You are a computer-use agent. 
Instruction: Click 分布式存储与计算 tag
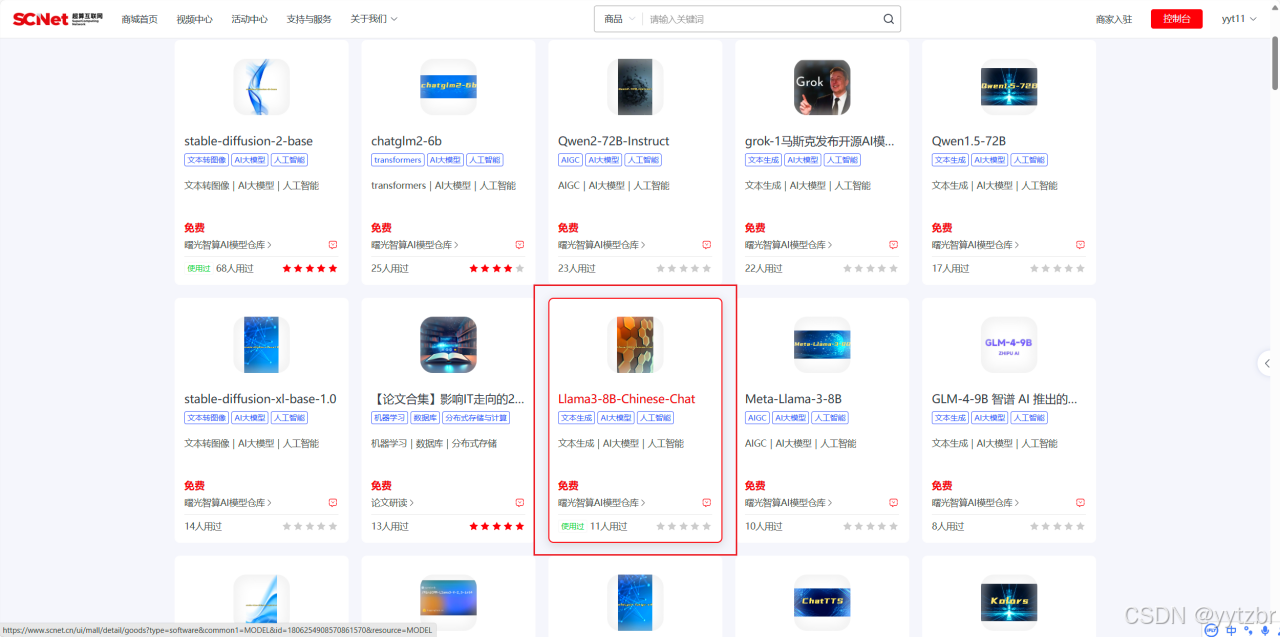click(x=476, y=418)
